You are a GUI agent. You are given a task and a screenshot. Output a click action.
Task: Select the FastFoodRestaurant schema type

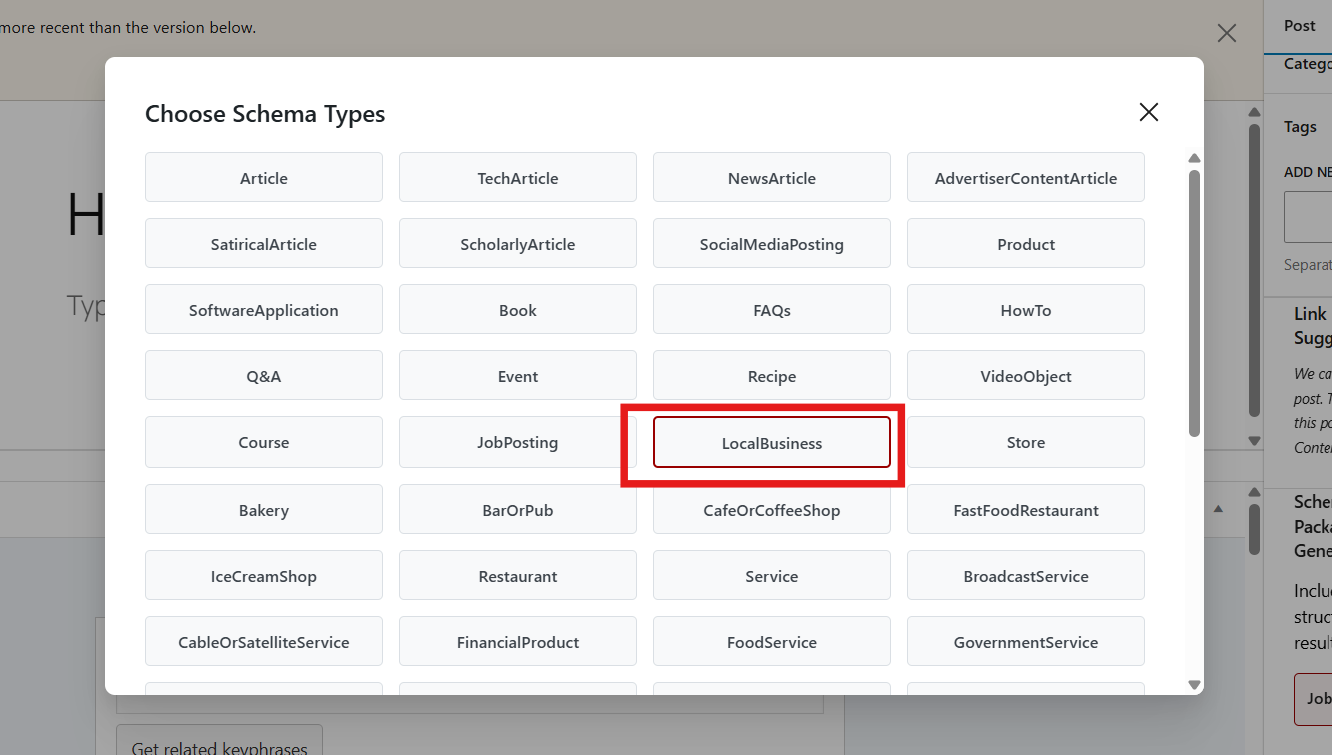coord(1026,510)
